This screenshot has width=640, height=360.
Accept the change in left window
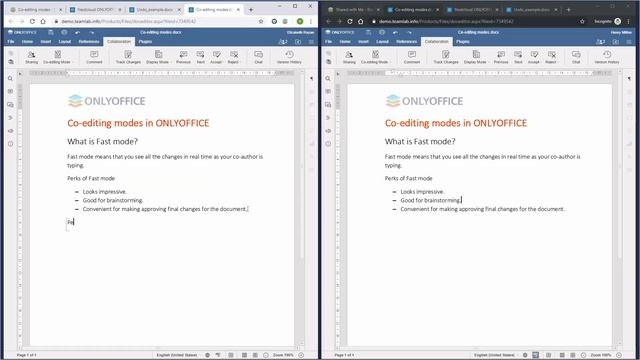point(217,57)
